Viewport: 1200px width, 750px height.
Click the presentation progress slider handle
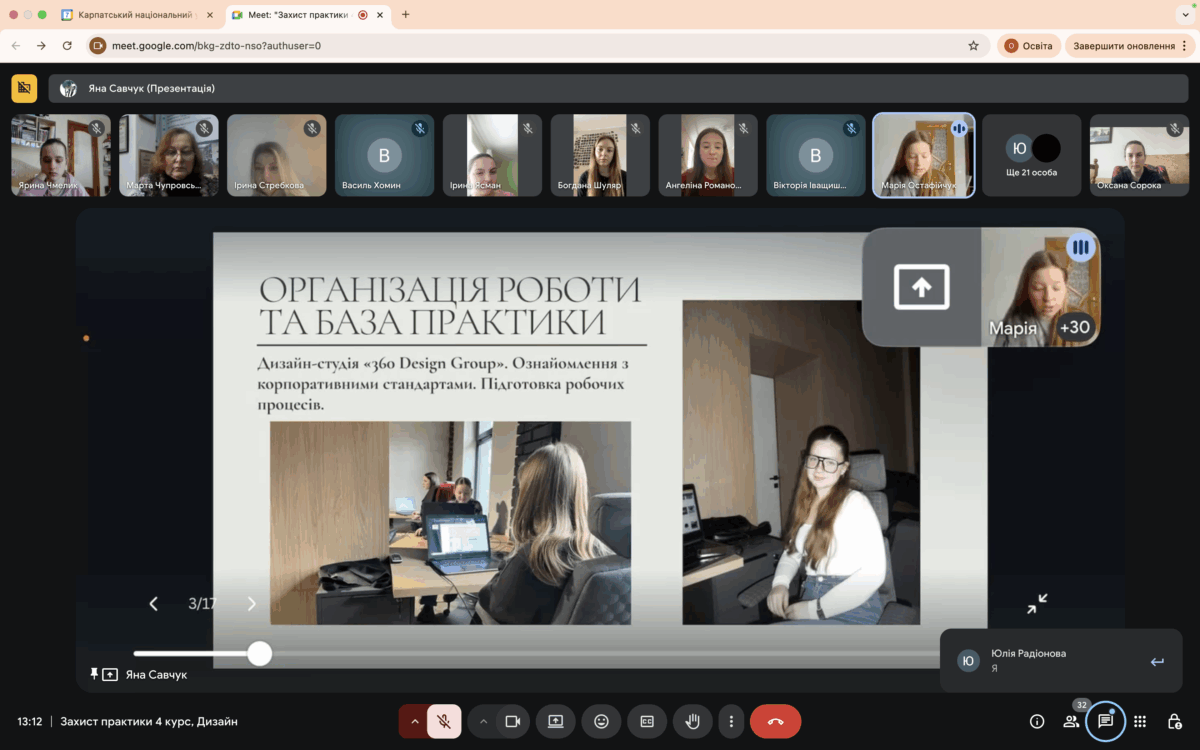(260, 654)
